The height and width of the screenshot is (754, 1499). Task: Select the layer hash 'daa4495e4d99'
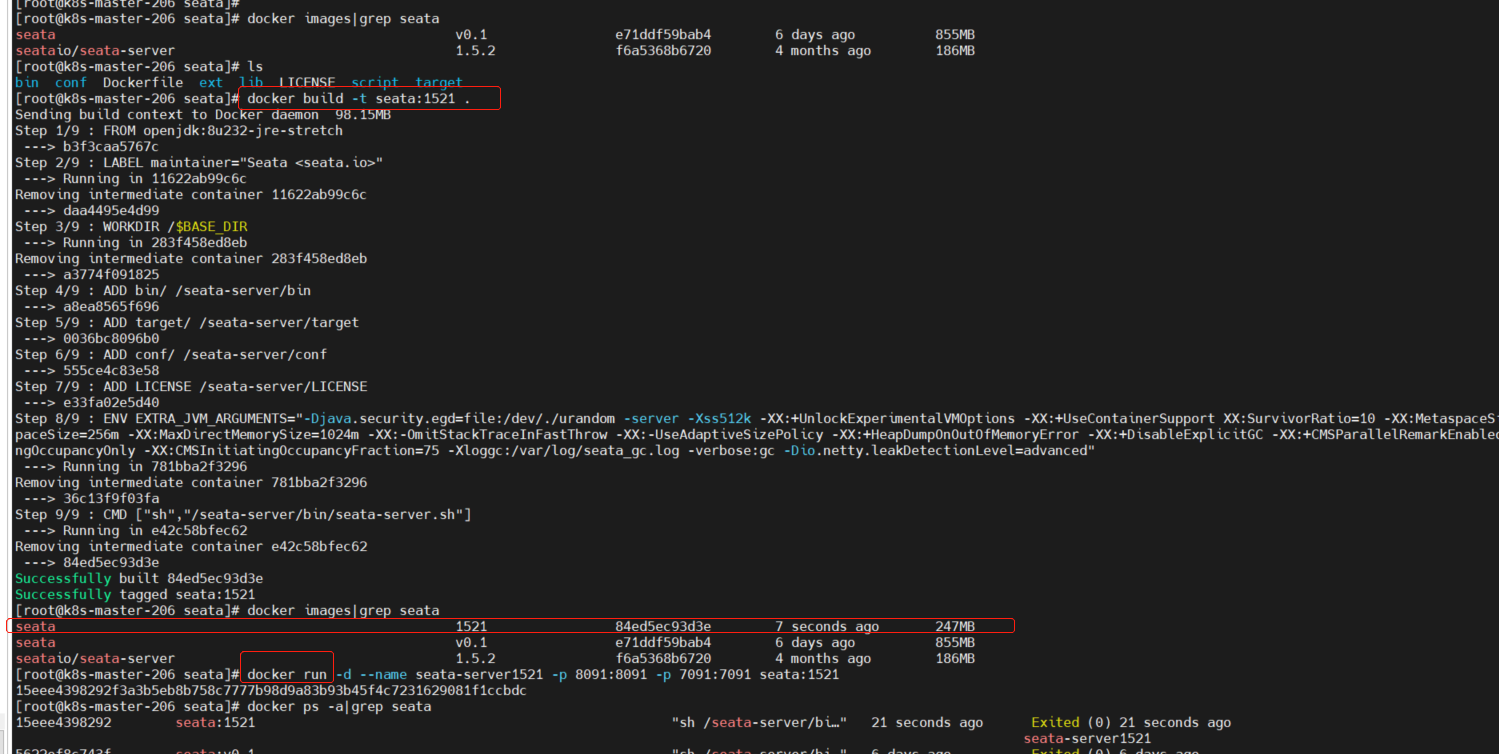[x=111, y=211]
